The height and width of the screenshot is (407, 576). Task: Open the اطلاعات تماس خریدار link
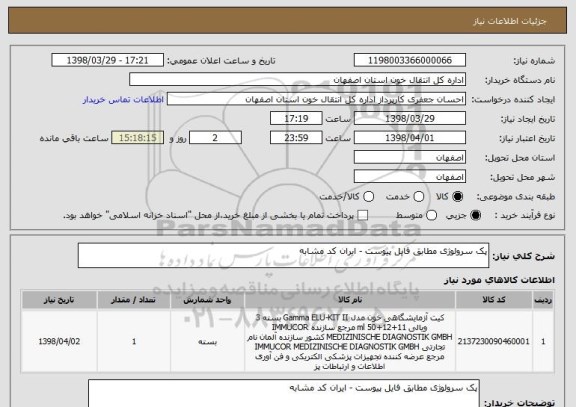point(123,100)
